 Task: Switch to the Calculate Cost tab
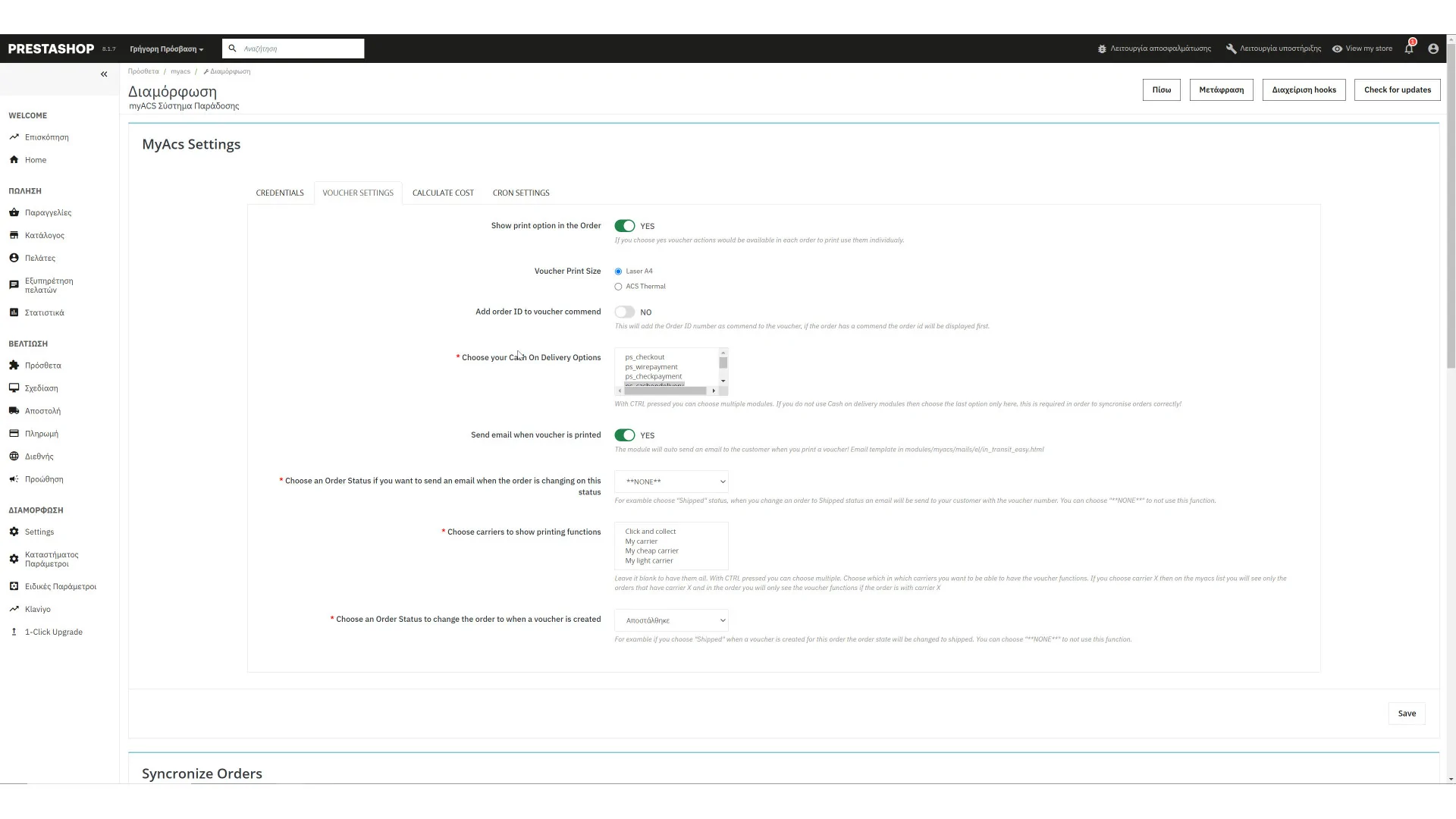pos(443,193)
